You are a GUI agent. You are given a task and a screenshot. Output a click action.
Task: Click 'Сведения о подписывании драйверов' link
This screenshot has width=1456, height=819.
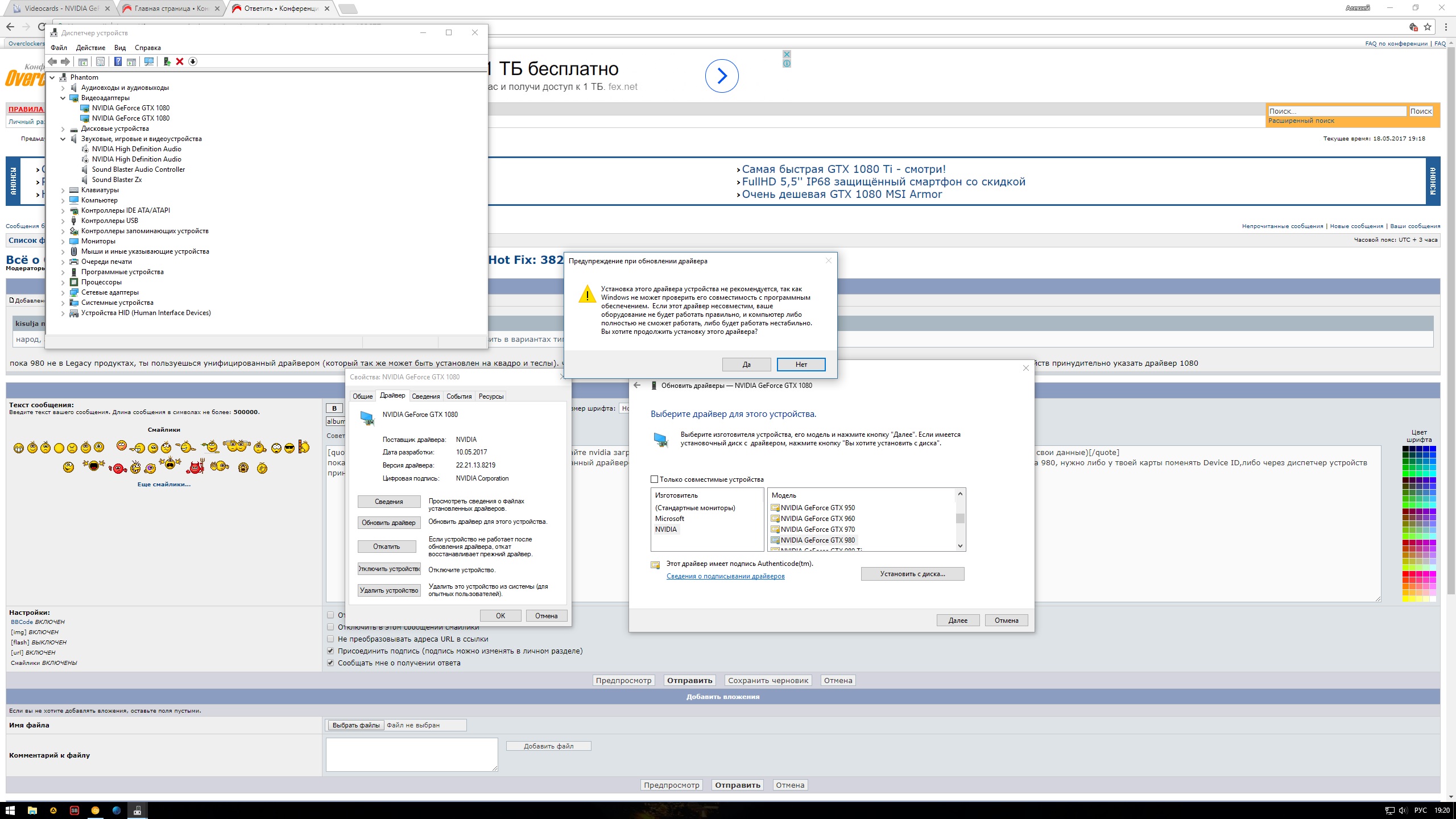[725, 576]
